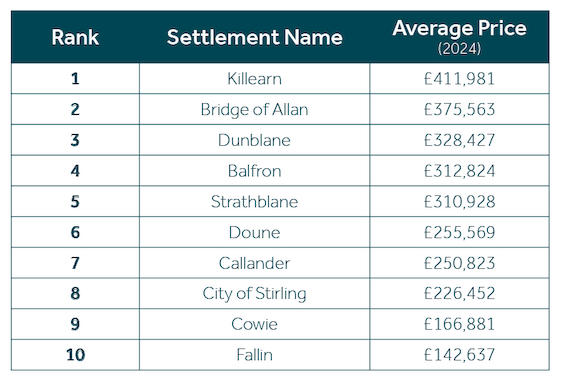
Task: Select the Cowie settlement name
Action: tap(254, 324)
